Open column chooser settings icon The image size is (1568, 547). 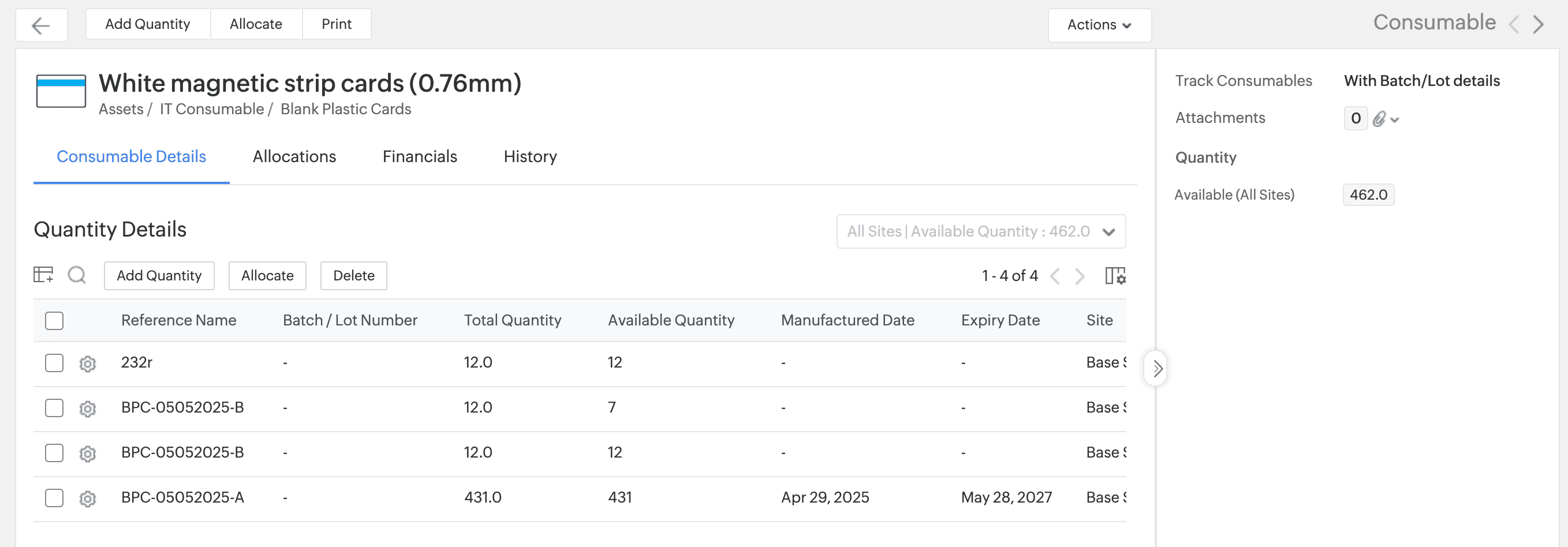(x=1115, y=276)
